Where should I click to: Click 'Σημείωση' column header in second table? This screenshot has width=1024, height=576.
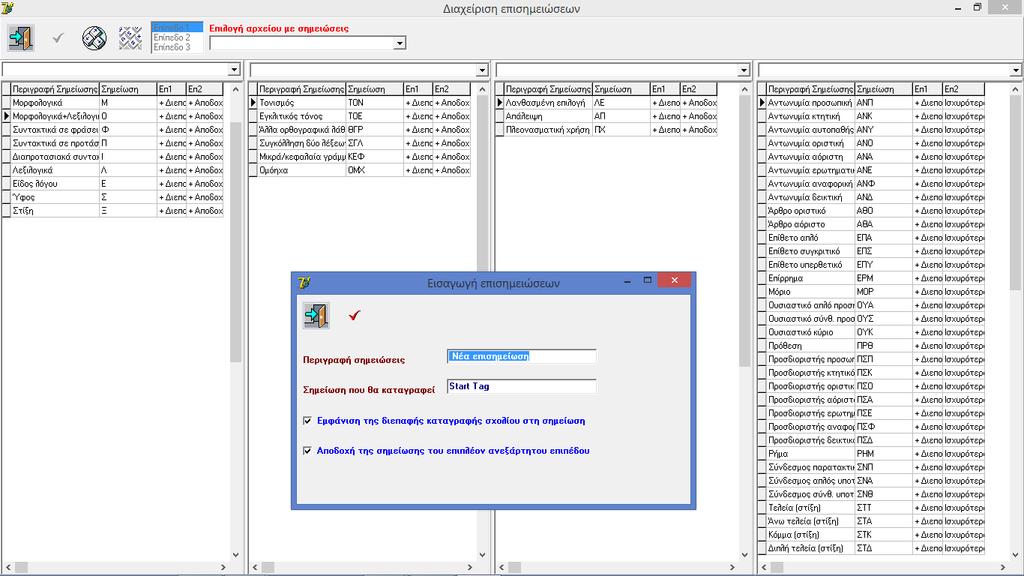374,89
